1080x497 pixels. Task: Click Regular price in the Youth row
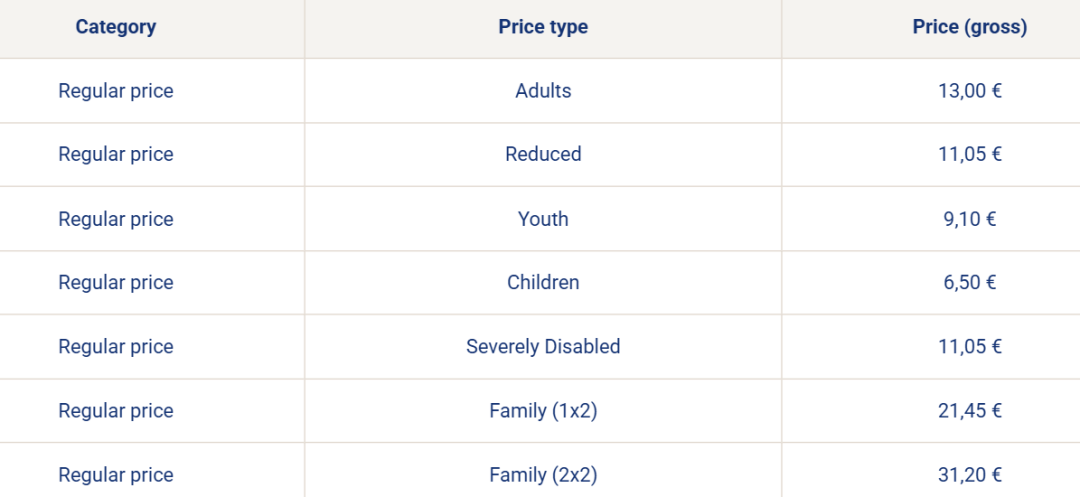116,219
